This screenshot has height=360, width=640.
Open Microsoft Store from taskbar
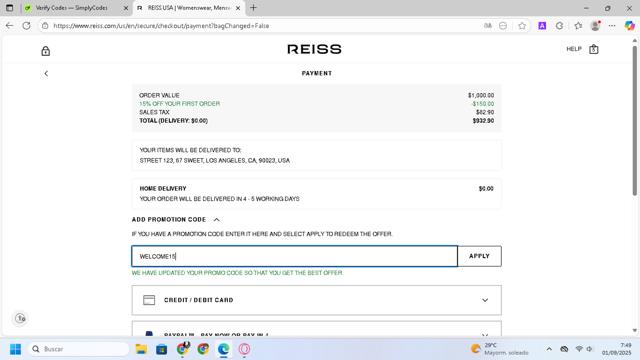[162, 349]
